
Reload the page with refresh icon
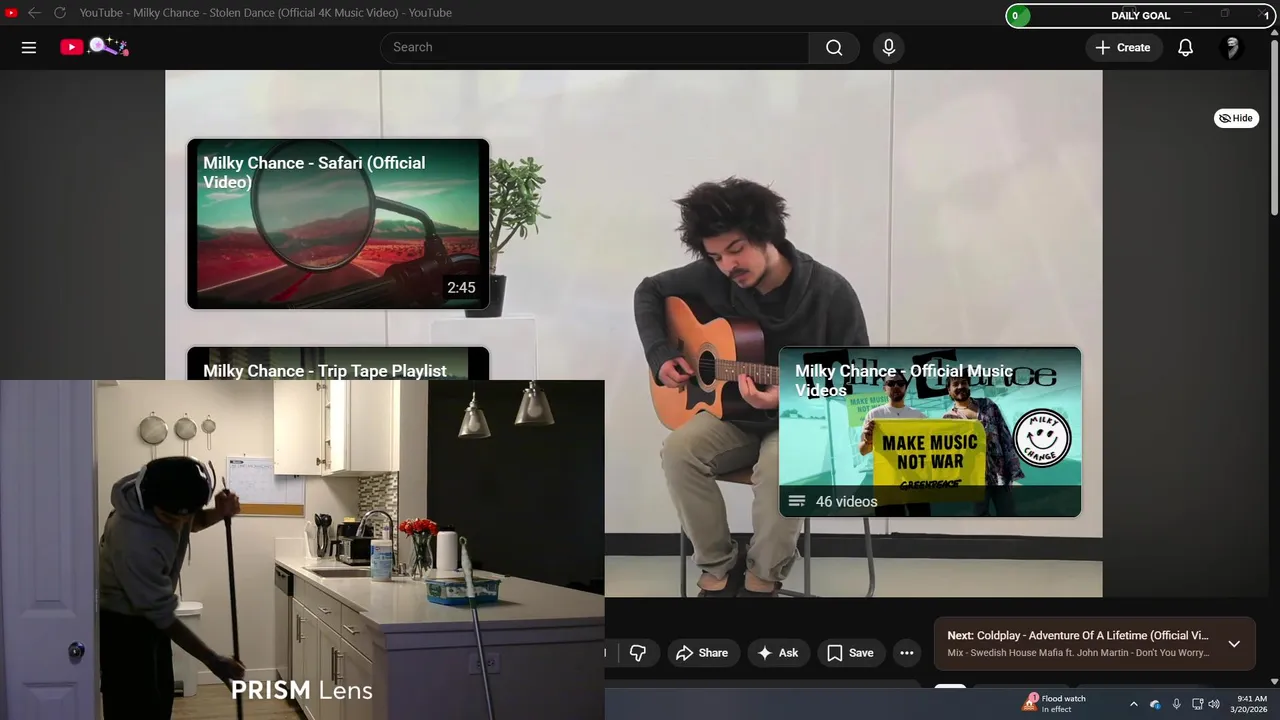click(x=60, y=13)
